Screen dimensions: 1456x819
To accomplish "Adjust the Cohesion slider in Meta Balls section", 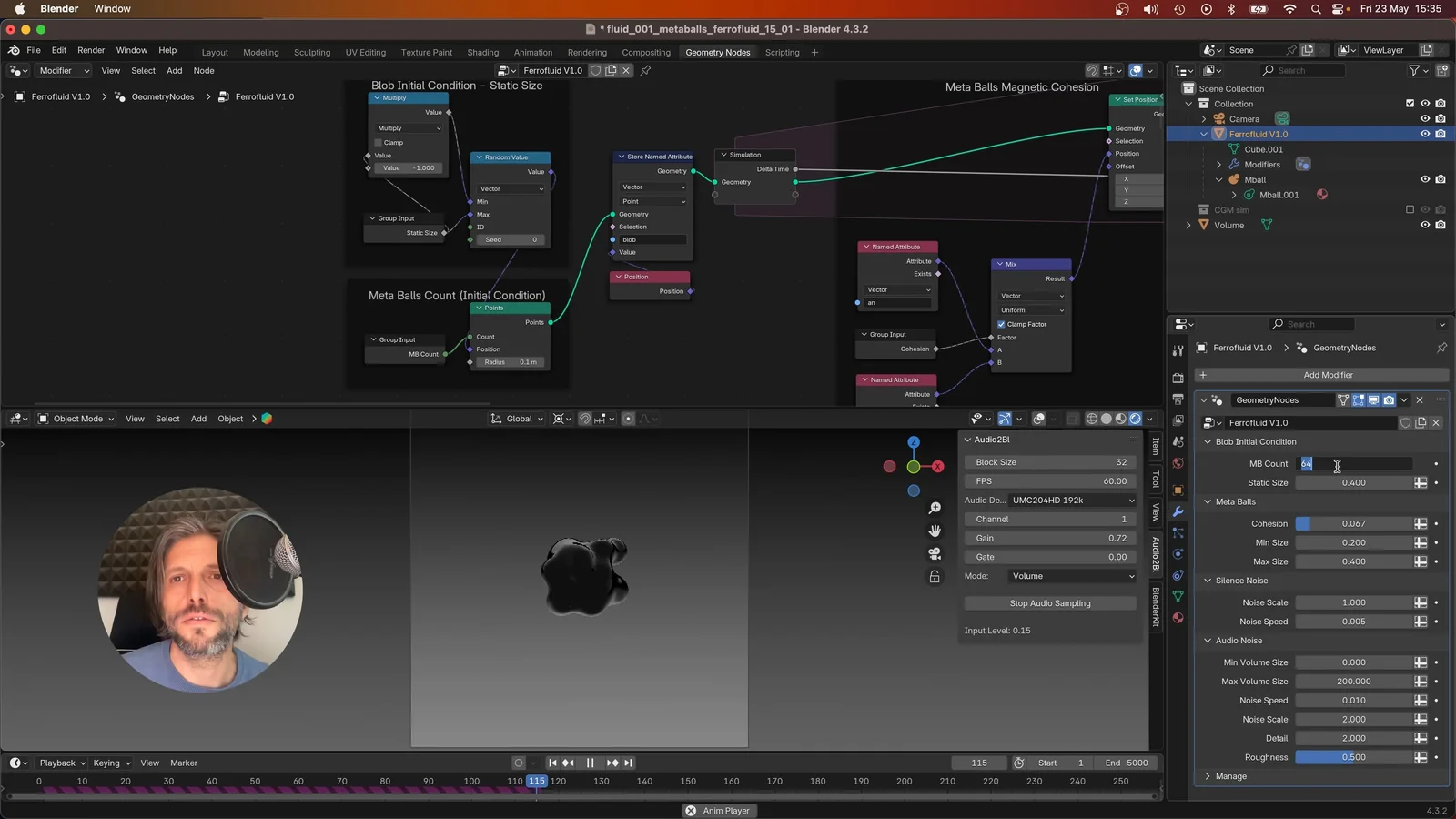I will tap(1356, 523).
